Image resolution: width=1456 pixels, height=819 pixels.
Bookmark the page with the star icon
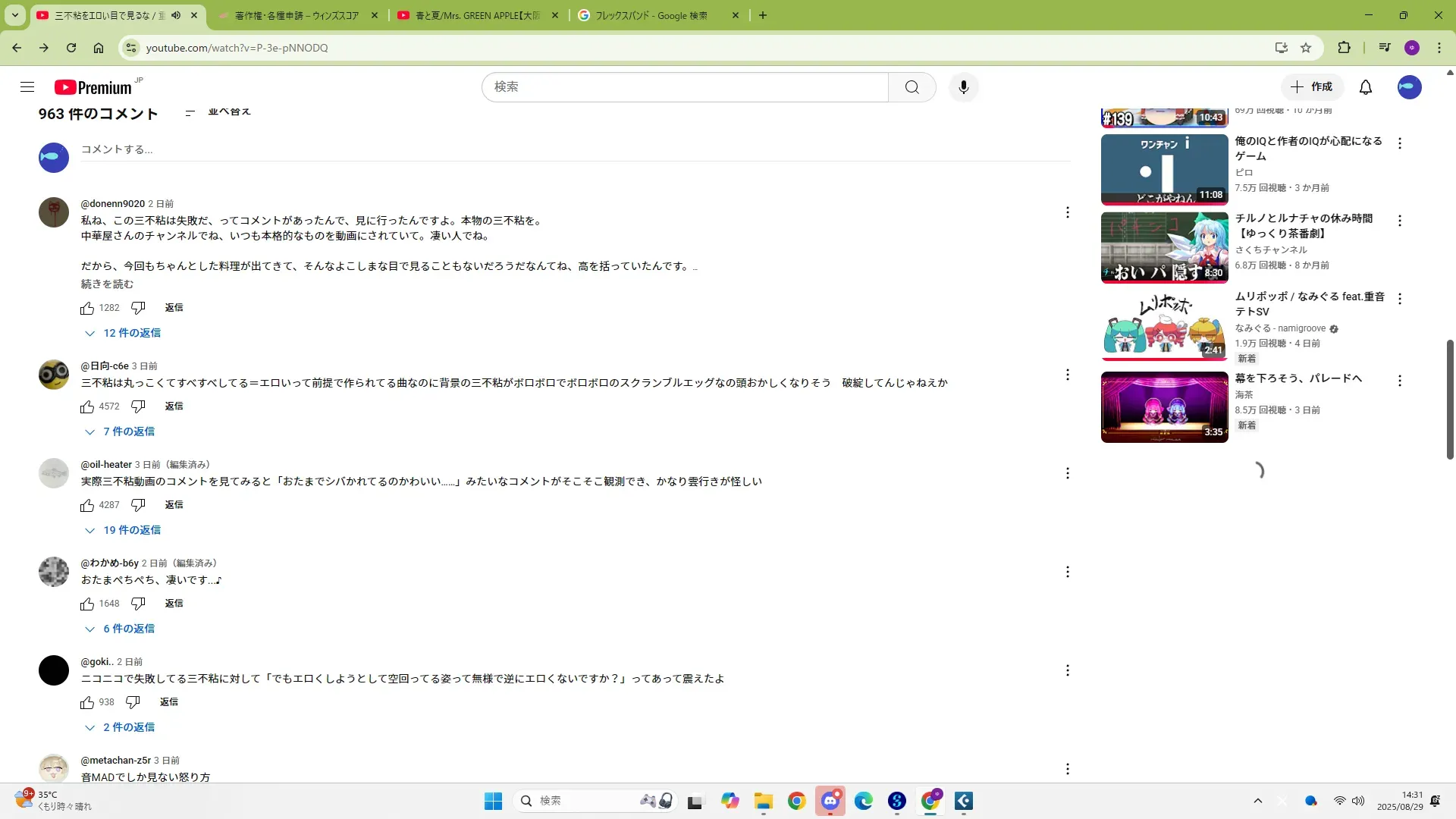click(x=1306, y=48)
